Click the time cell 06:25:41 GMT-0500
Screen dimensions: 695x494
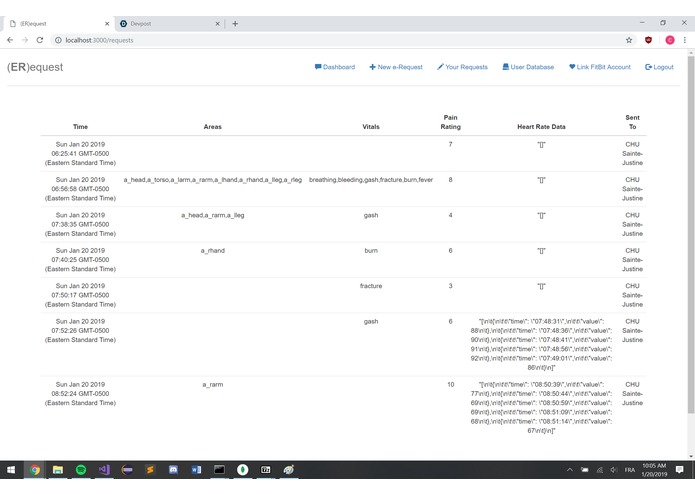pyautogui.click(x=80, y=153)
